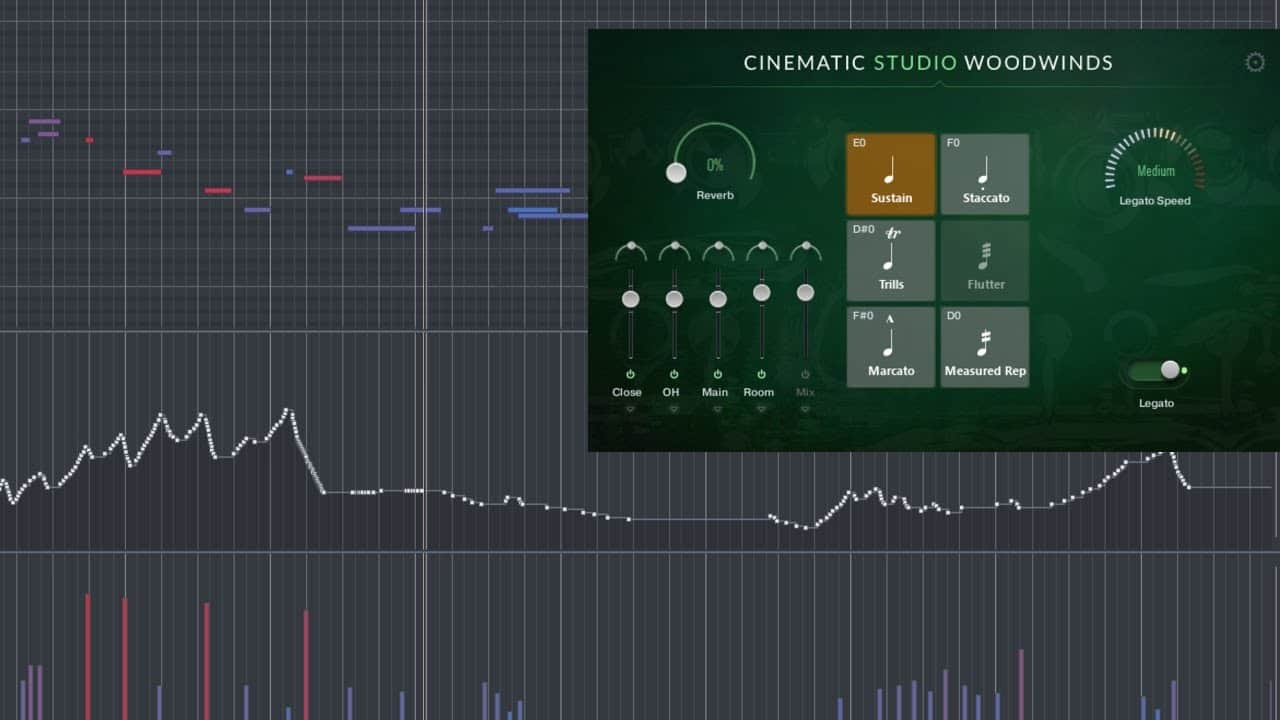Toggle the Close mic power button

(630, 374)
